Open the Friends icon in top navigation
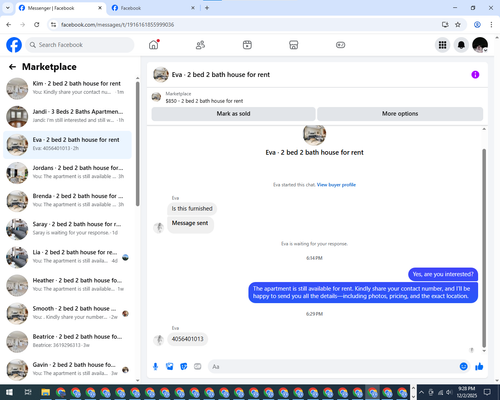500x400 pixels. 200,45
